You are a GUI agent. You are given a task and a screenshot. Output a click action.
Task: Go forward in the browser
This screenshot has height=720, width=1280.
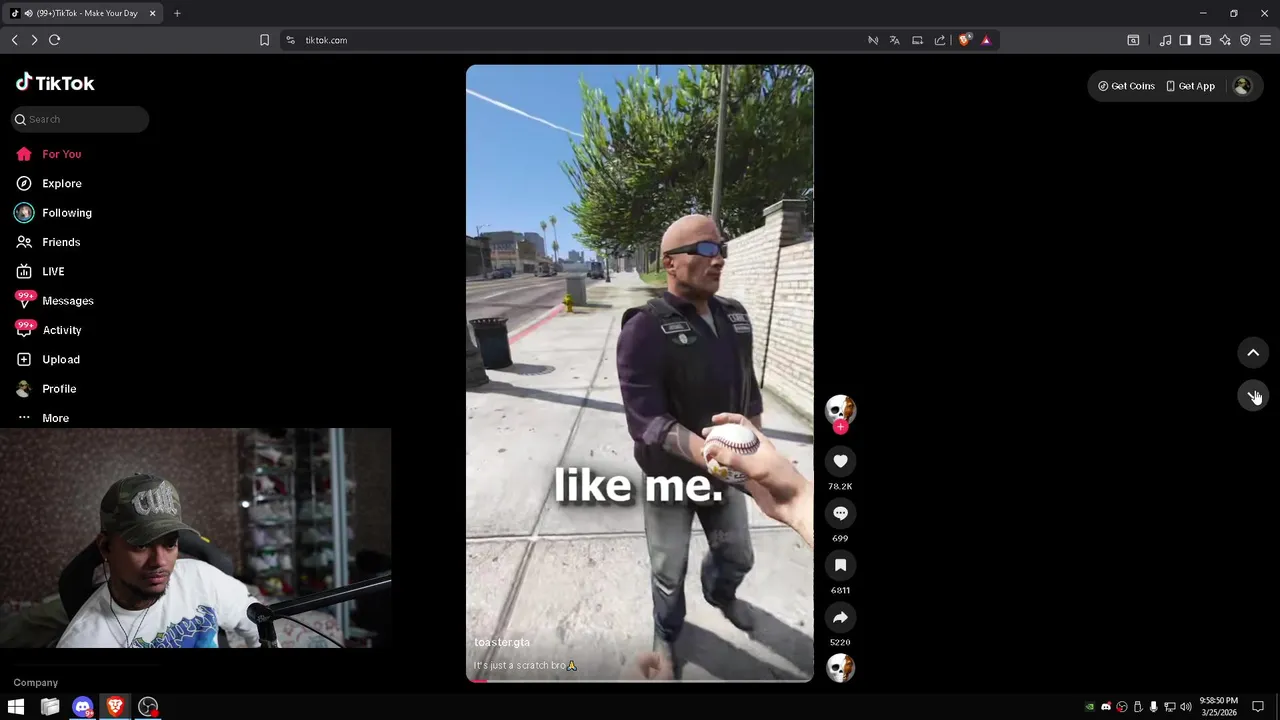click(x=34, y=40)
